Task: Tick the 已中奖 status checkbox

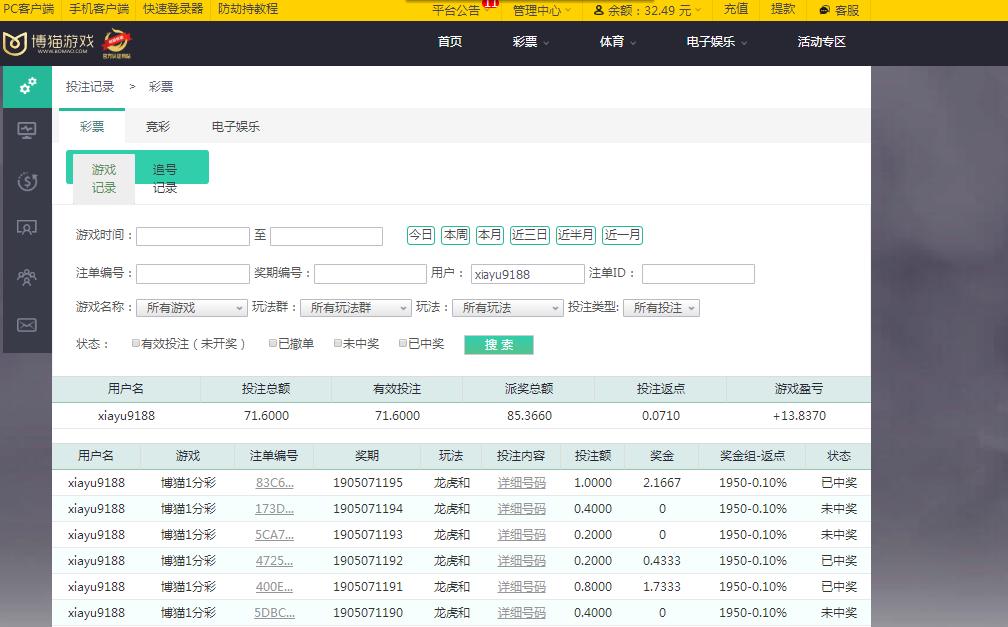Action: pyautogui.click(x=403, y=343)
